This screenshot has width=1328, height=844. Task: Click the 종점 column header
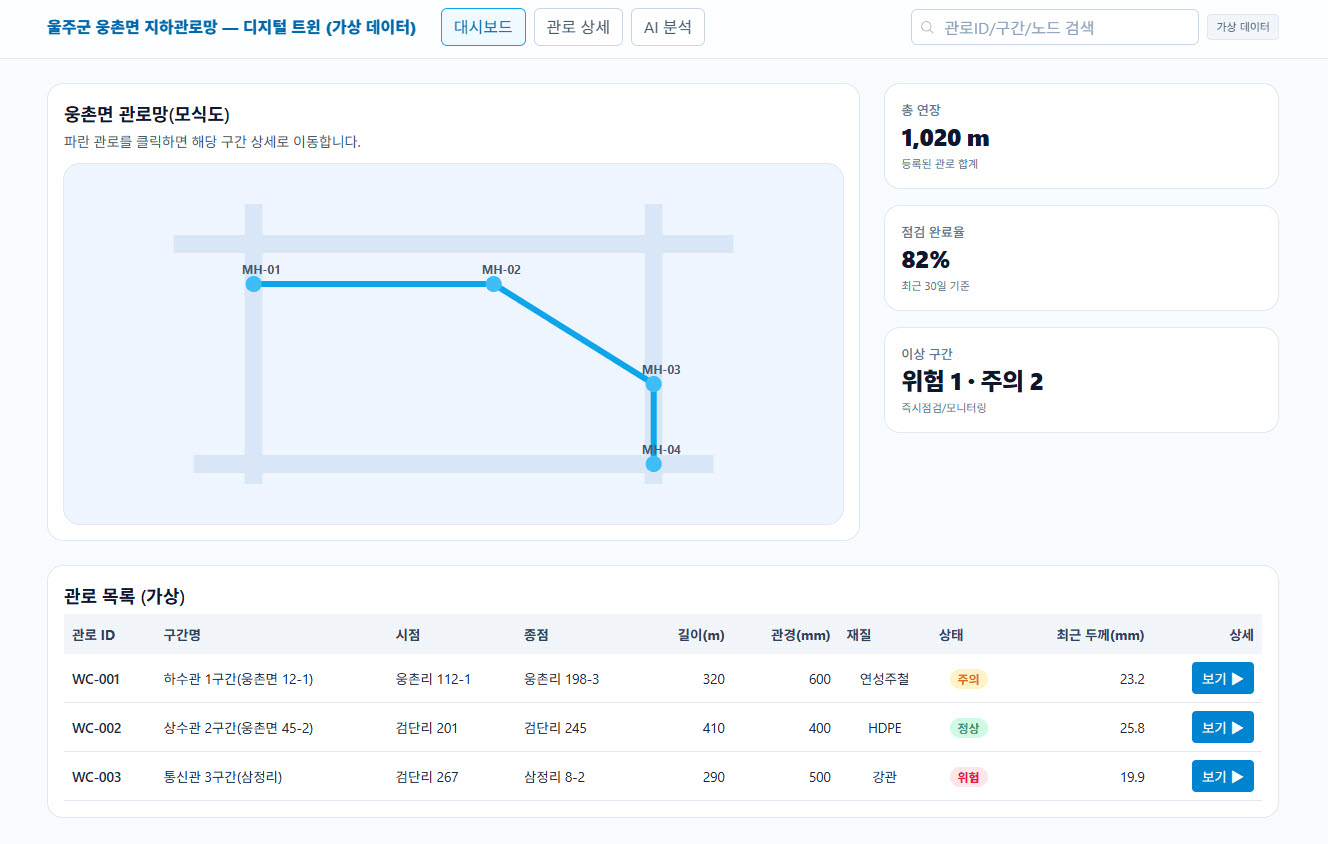[x=536, y=635]
